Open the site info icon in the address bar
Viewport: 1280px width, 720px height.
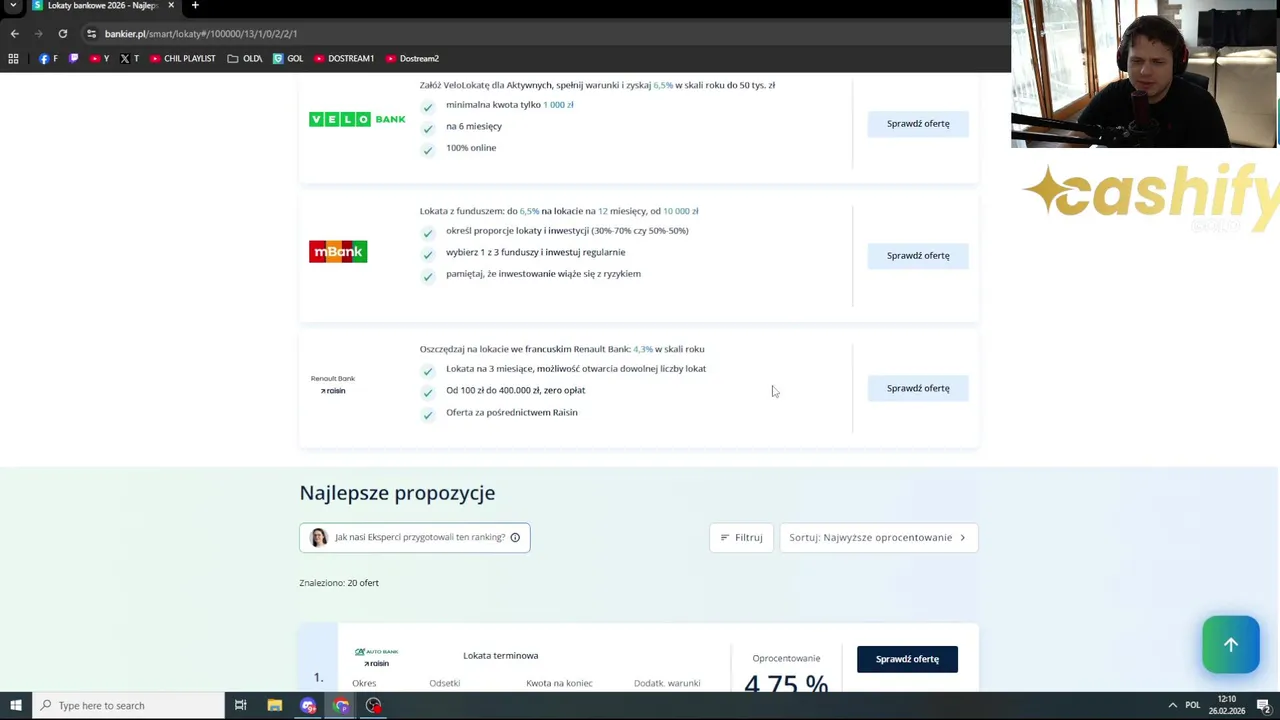(x=91, y=33)
